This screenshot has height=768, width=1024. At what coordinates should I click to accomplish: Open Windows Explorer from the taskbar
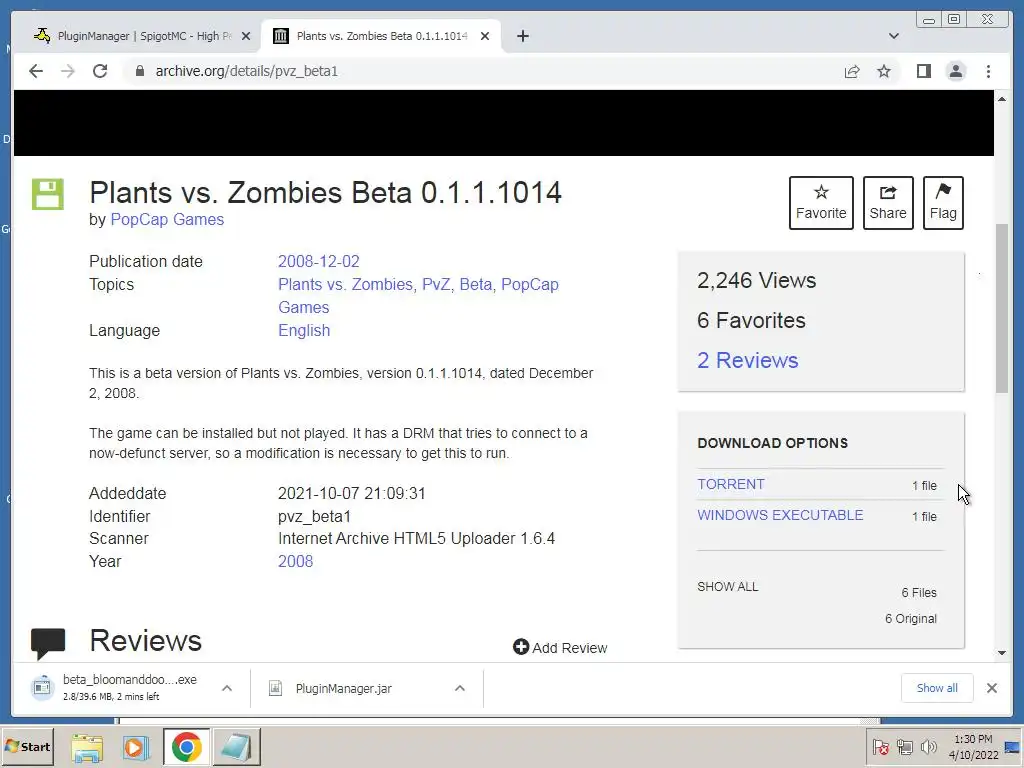click(x=87, y=747)
